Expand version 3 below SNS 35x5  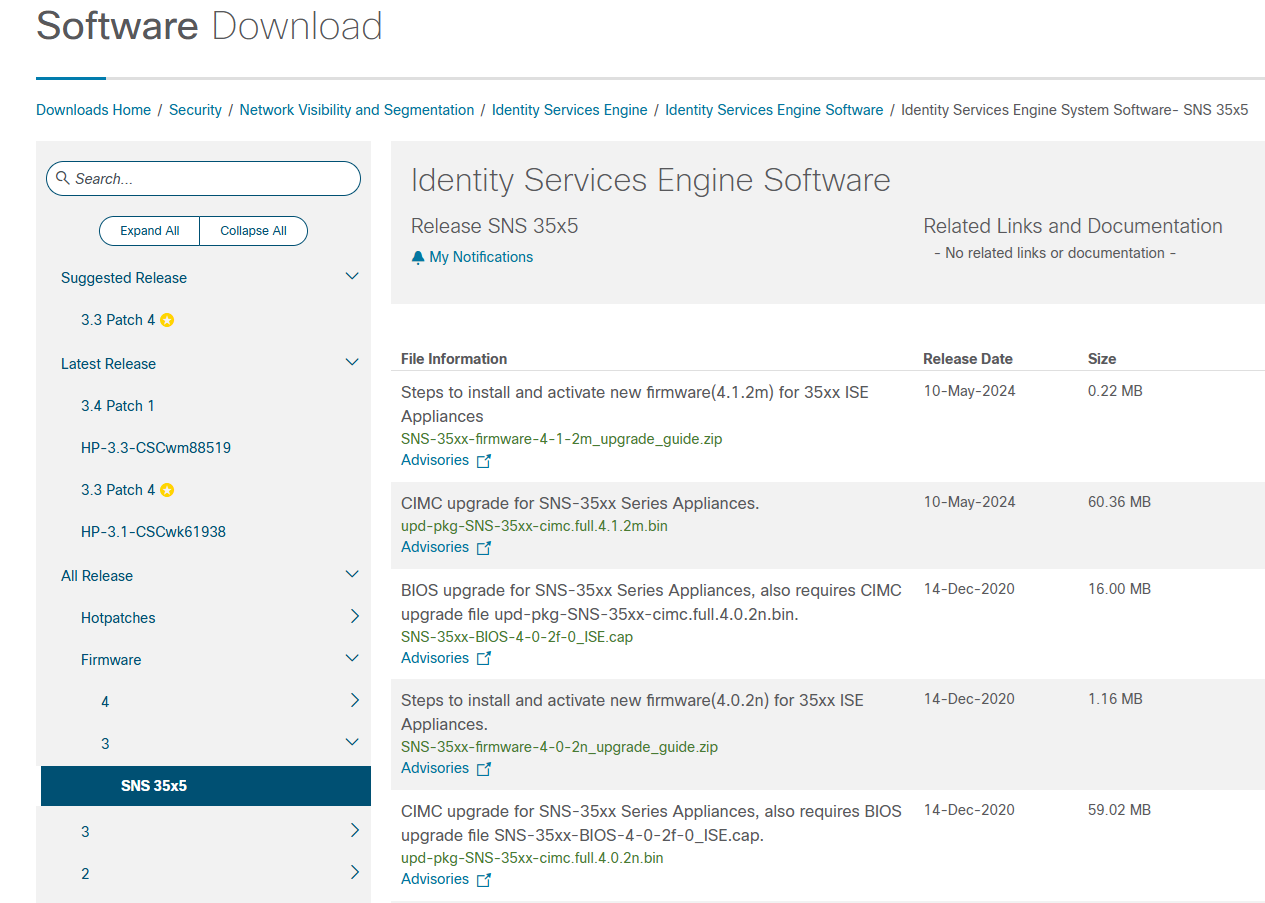click(x=354, y=830)
